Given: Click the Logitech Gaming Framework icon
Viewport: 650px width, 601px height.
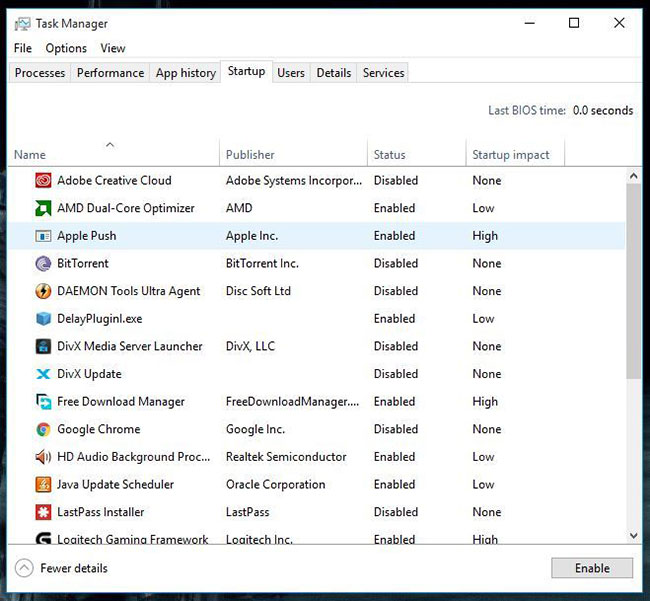Looking at the screenshot, I should click(43, 538).
